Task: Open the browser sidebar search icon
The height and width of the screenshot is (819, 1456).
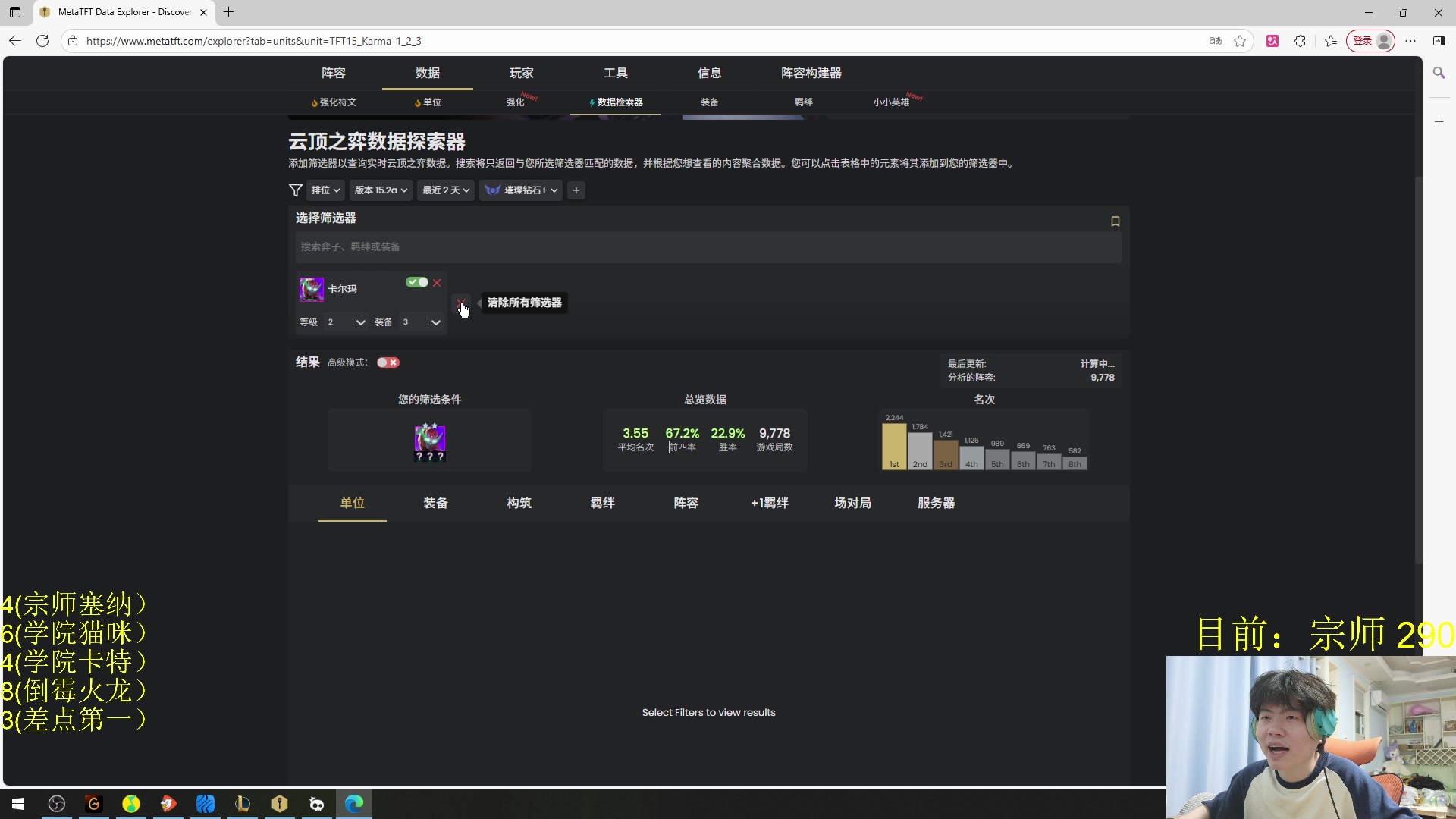Action: point(1439,73)
